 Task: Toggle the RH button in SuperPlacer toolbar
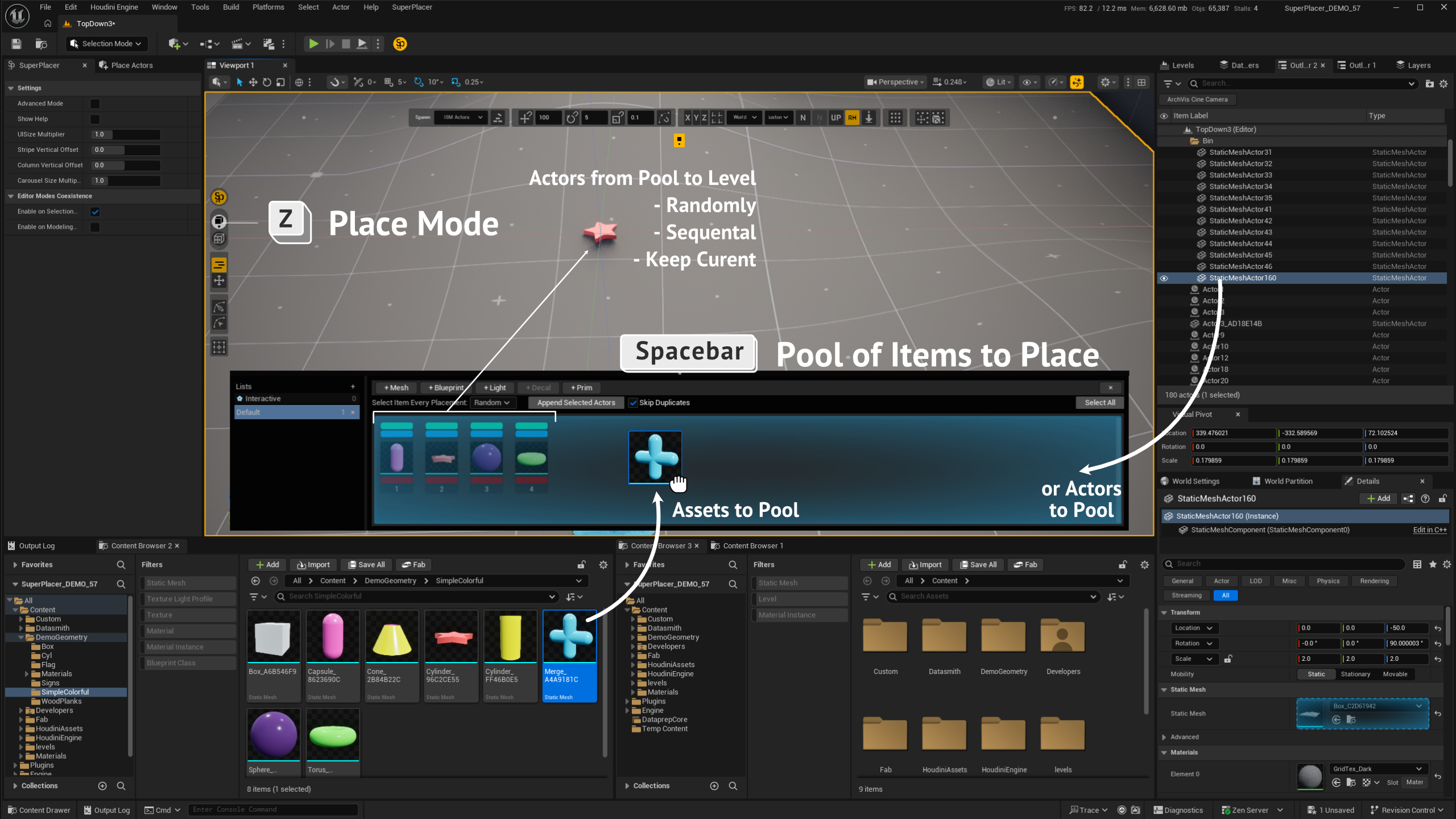[852, 118]
